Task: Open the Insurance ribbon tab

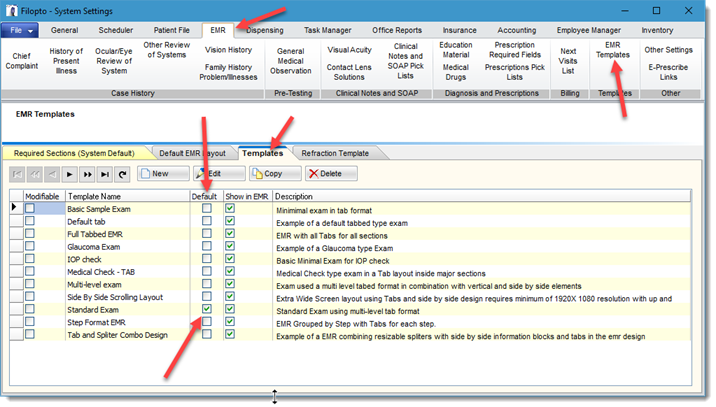Action: (x=459, y=30)
